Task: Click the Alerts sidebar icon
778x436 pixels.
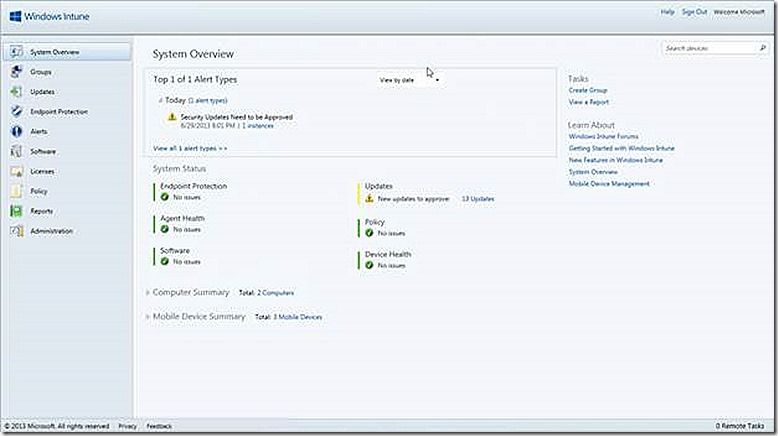Action: (16, 131)
